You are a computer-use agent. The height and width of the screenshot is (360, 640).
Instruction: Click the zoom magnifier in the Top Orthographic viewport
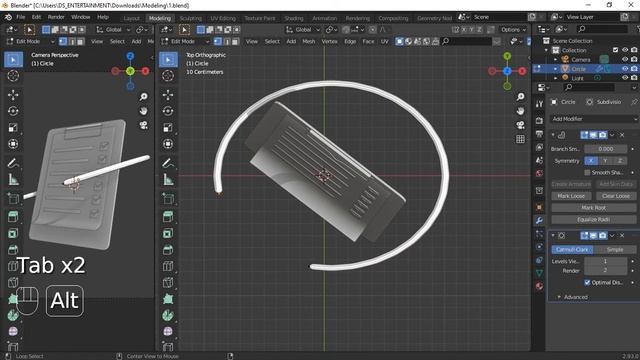coord(520,97)
